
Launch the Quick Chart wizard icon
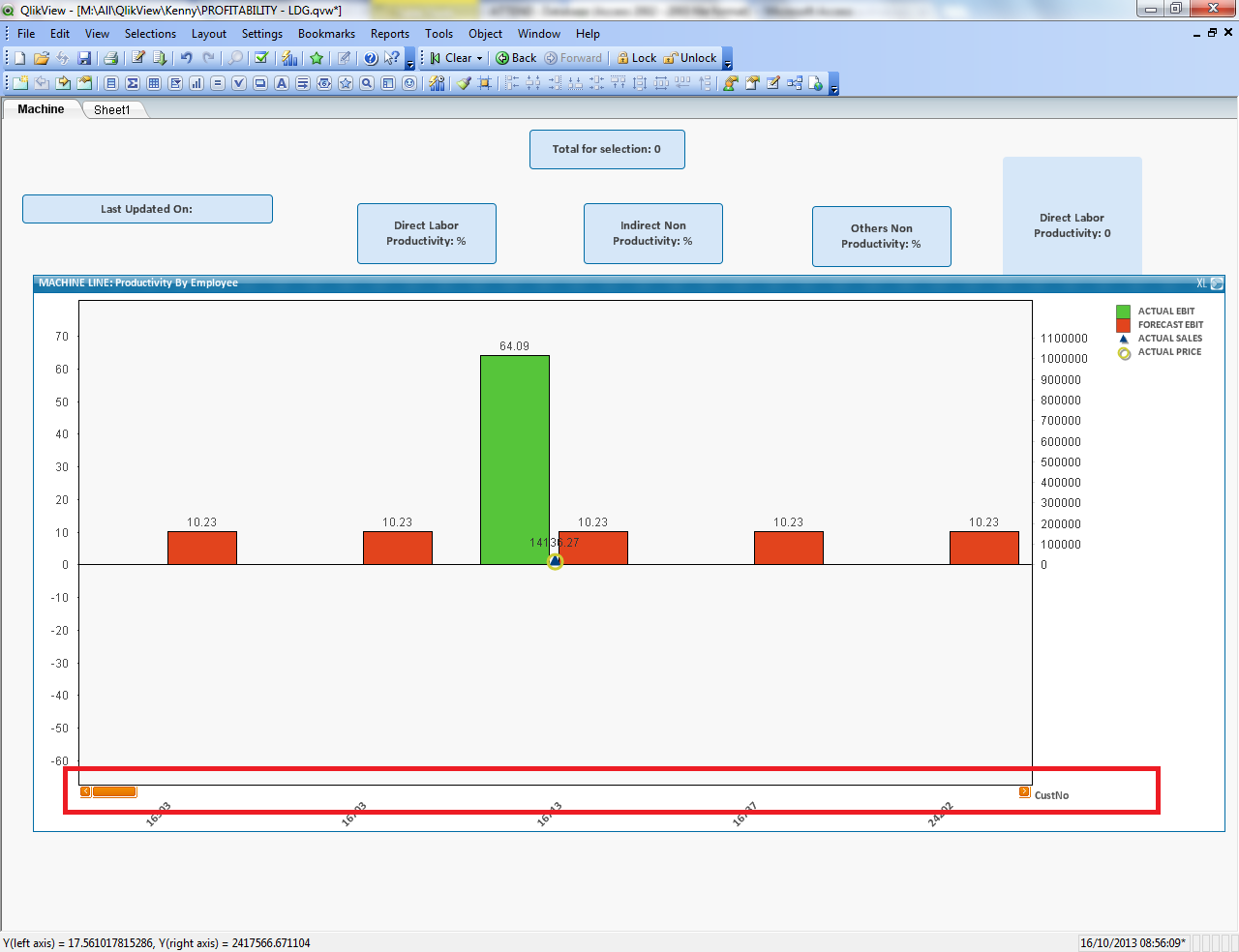click(289, 58)
